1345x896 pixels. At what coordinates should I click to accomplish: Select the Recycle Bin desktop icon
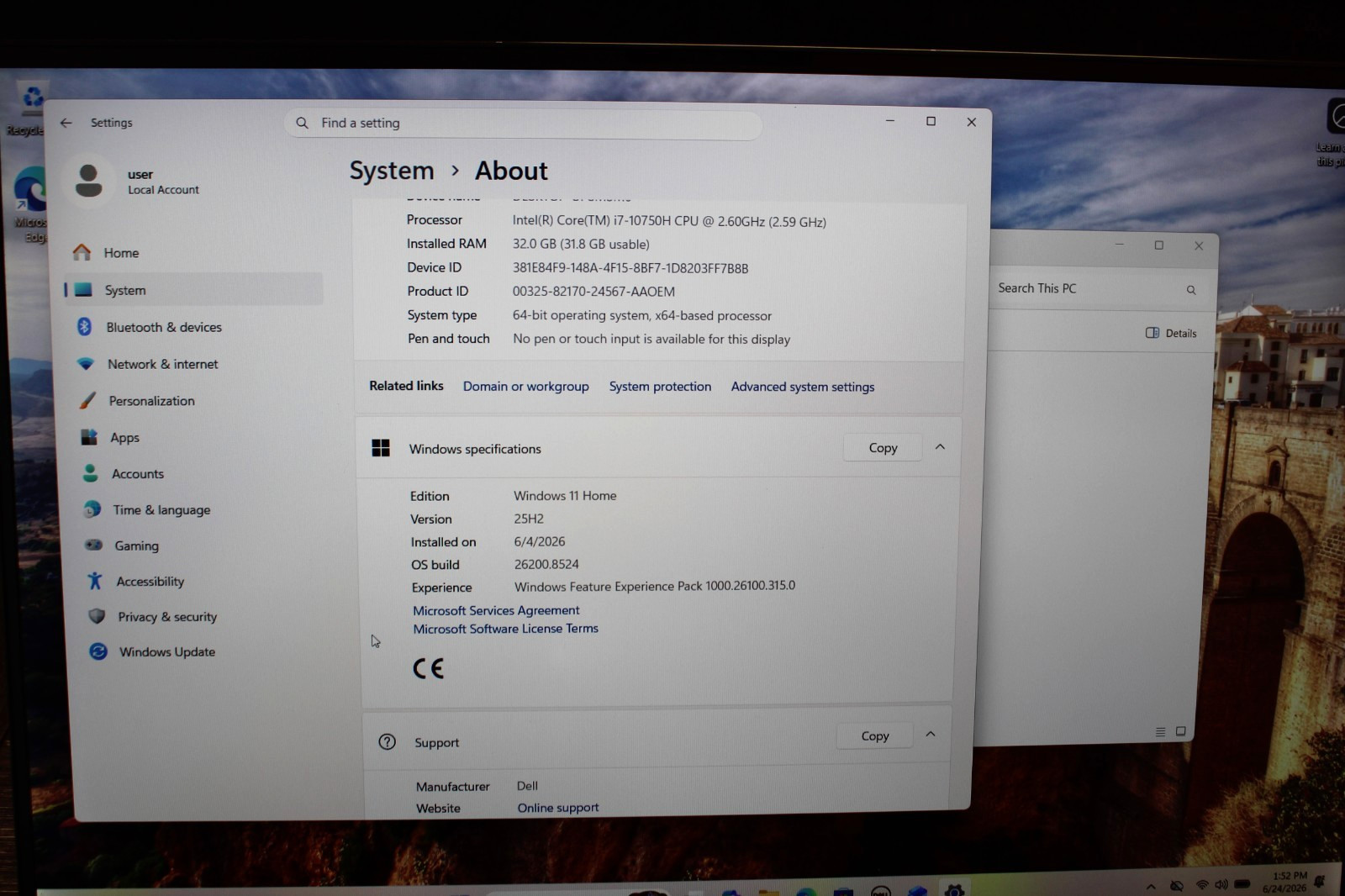point(30,109)
